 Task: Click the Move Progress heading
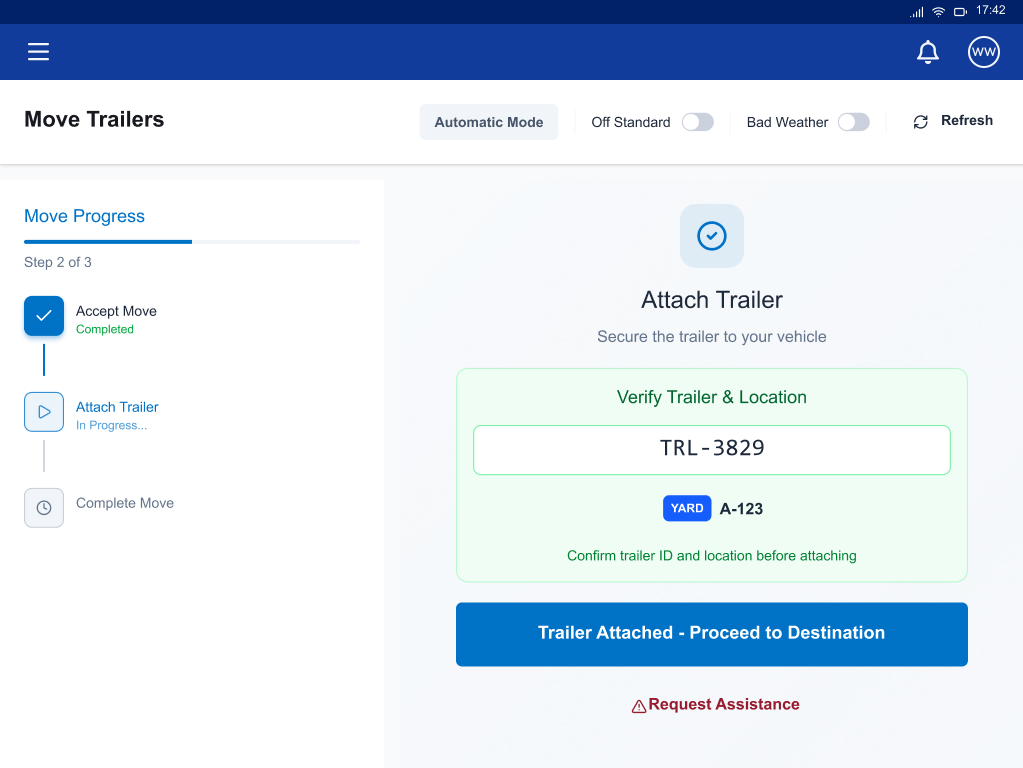pyautogui.click(x=84, y=216)
